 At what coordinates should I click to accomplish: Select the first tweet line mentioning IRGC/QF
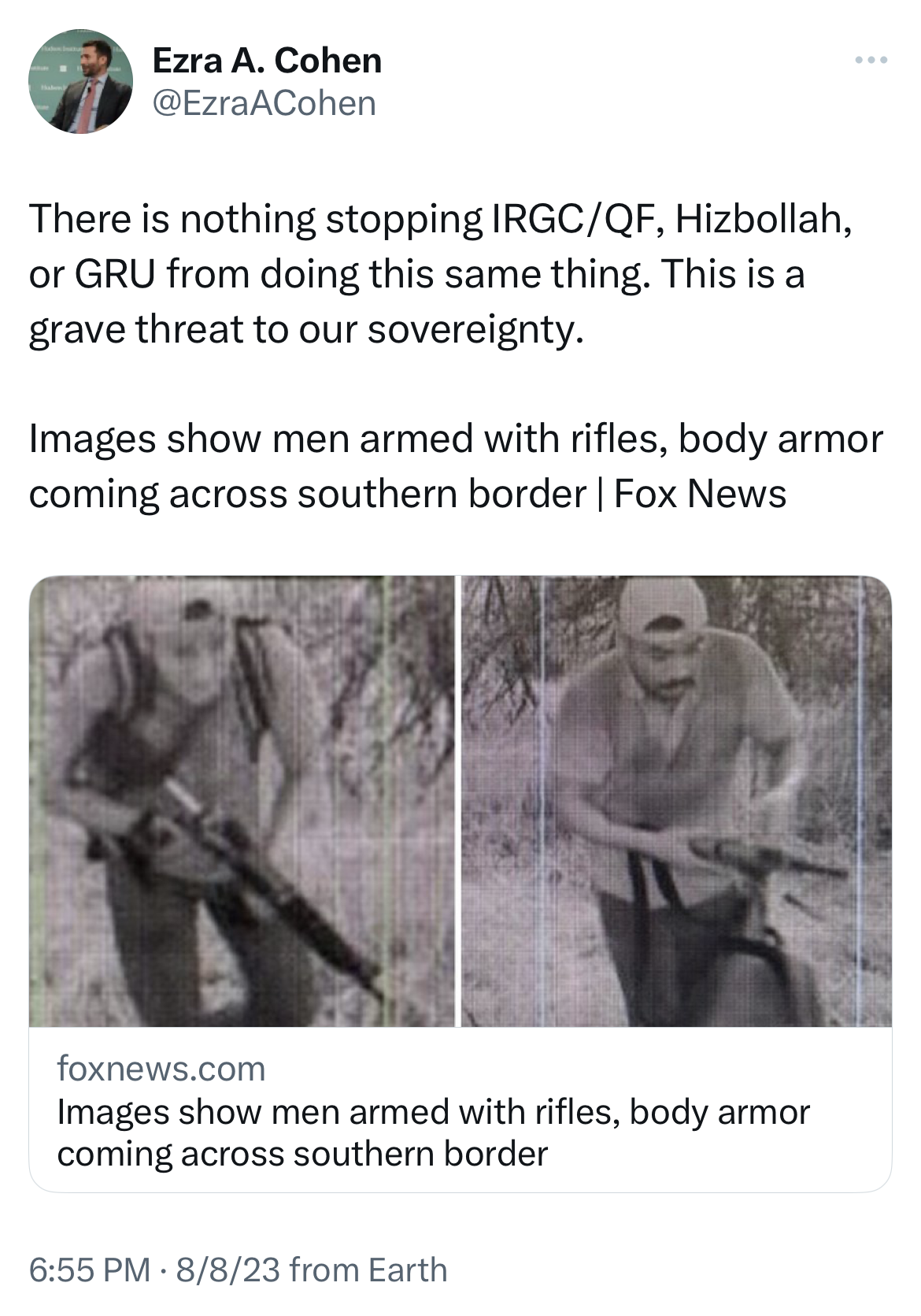coord(441,220)
